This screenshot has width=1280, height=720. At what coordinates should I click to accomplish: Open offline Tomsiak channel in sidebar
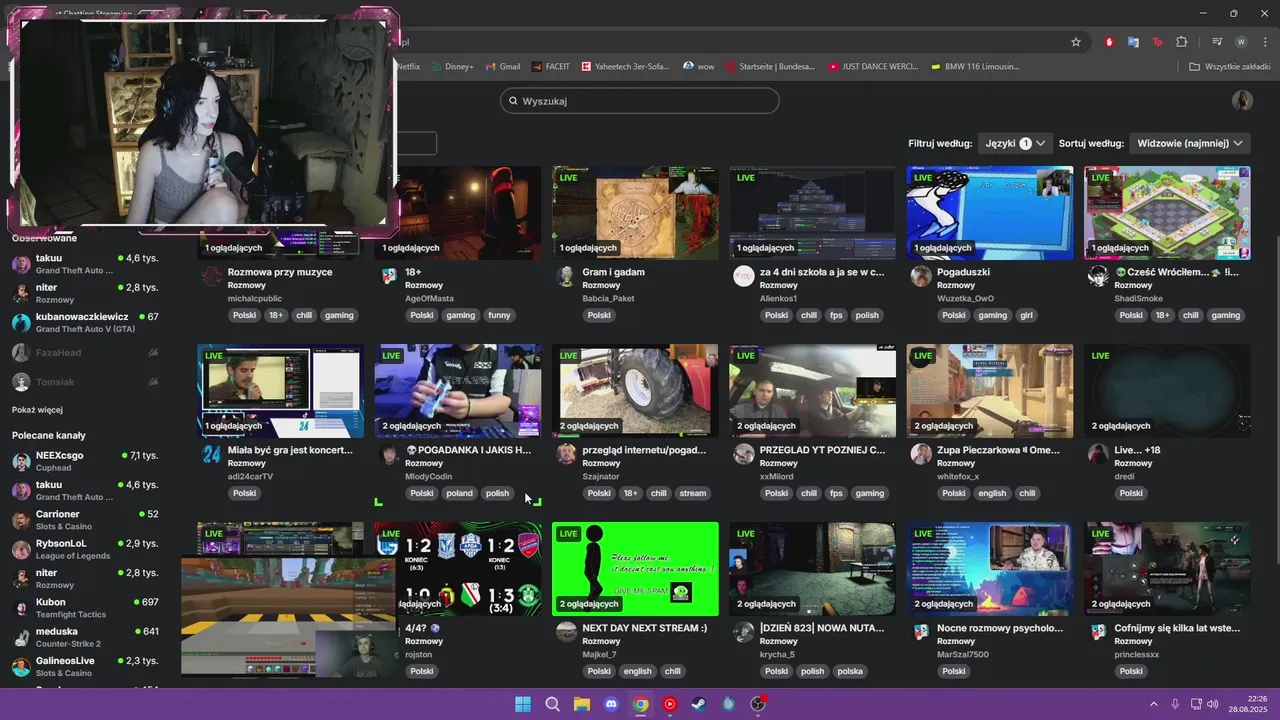[x=85, y=382]
